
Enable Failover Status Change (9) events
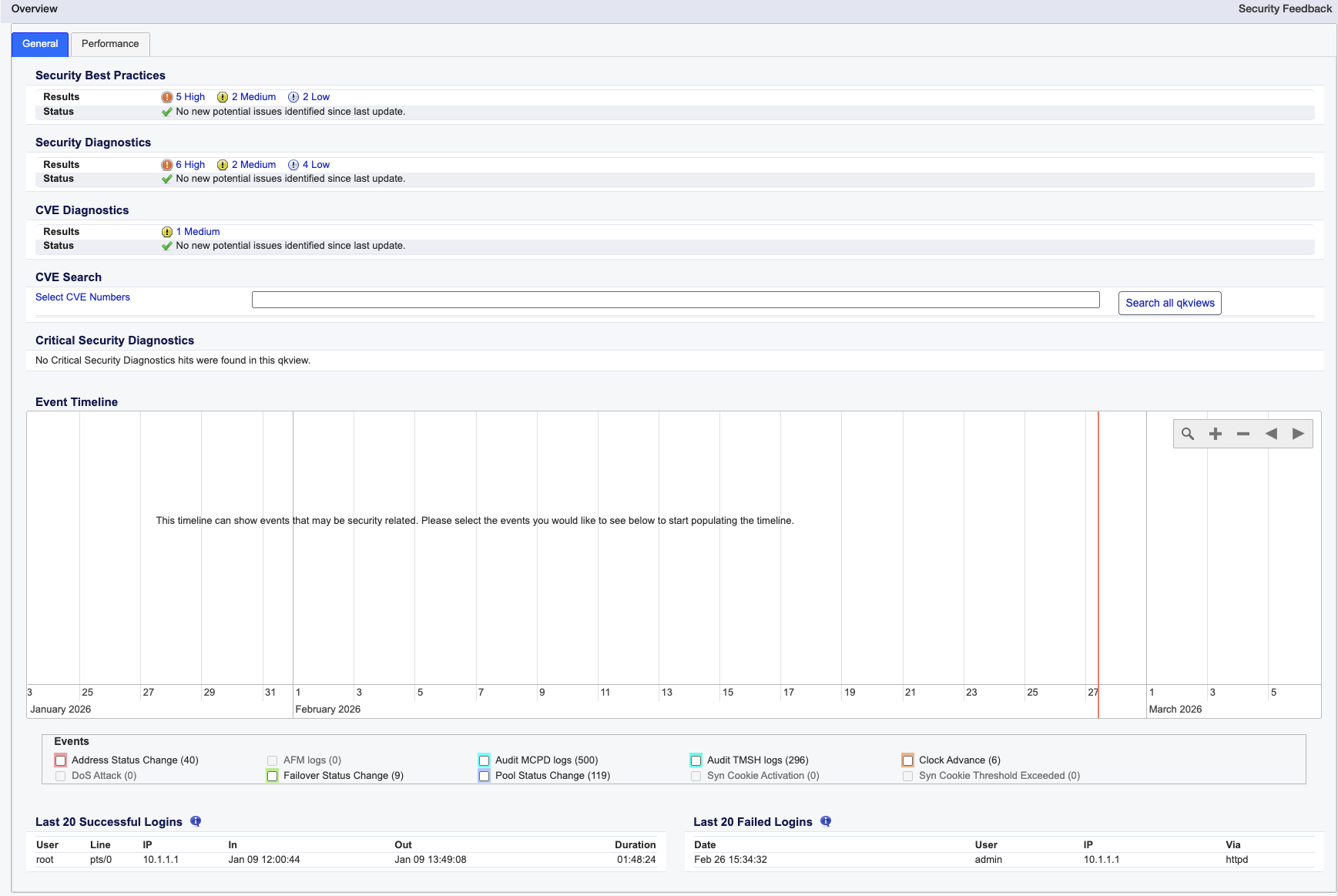(x=273, y=776)
